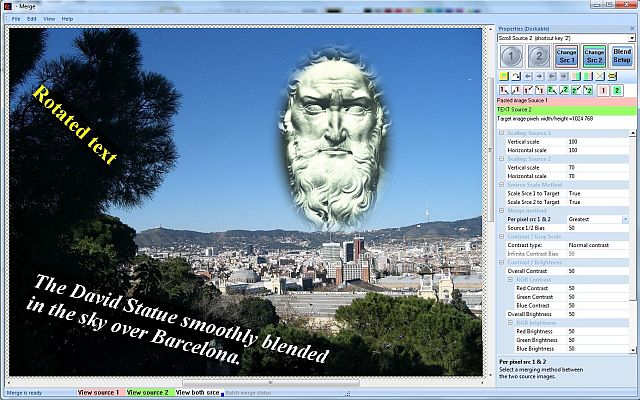This screenshot has width=640, height=400.
Task: Click the small pink 1 button
Action: coord(603,90)
